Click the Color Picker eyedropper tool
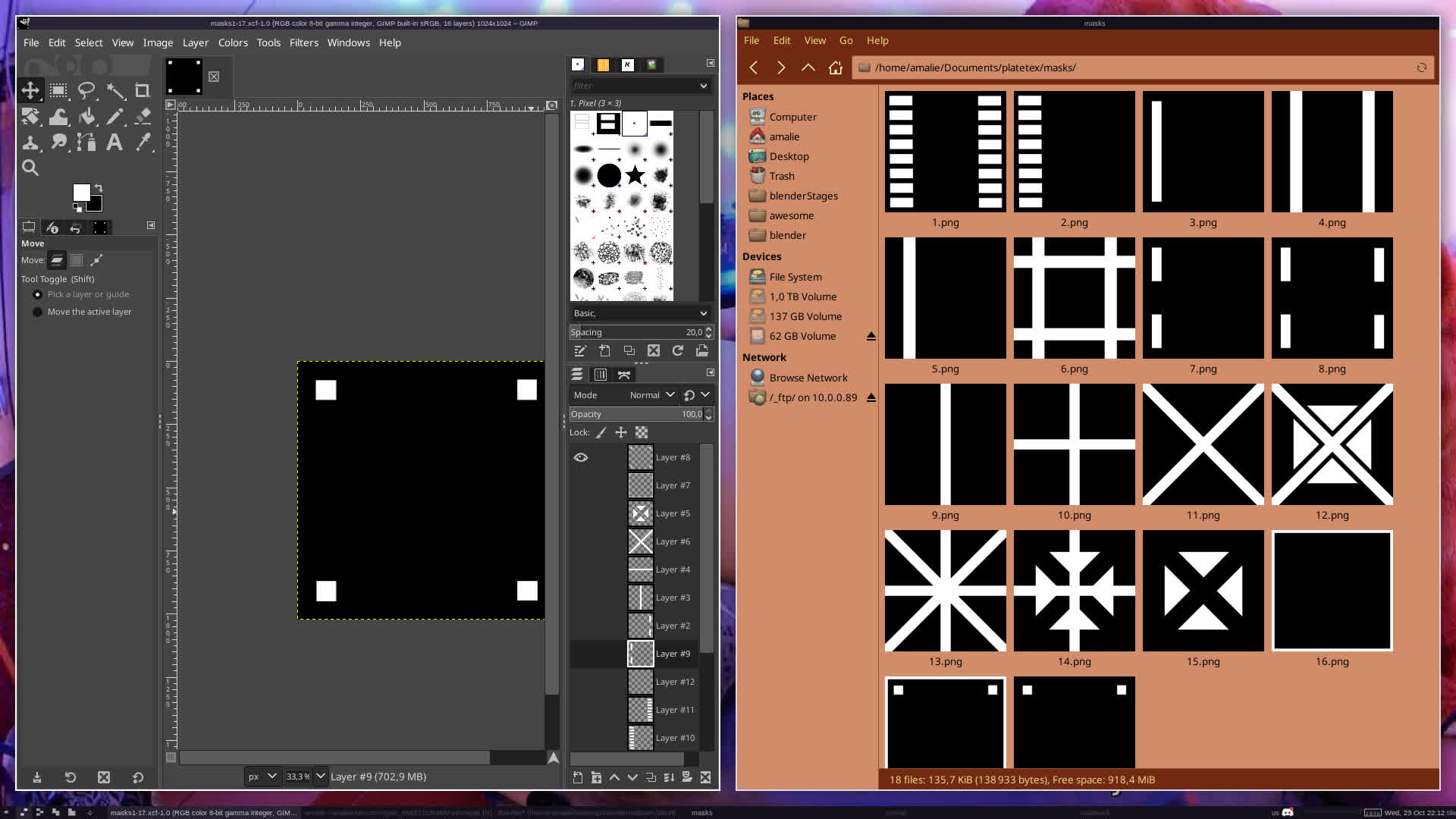This screenshot has height=819, width=1456. [143, 142]
